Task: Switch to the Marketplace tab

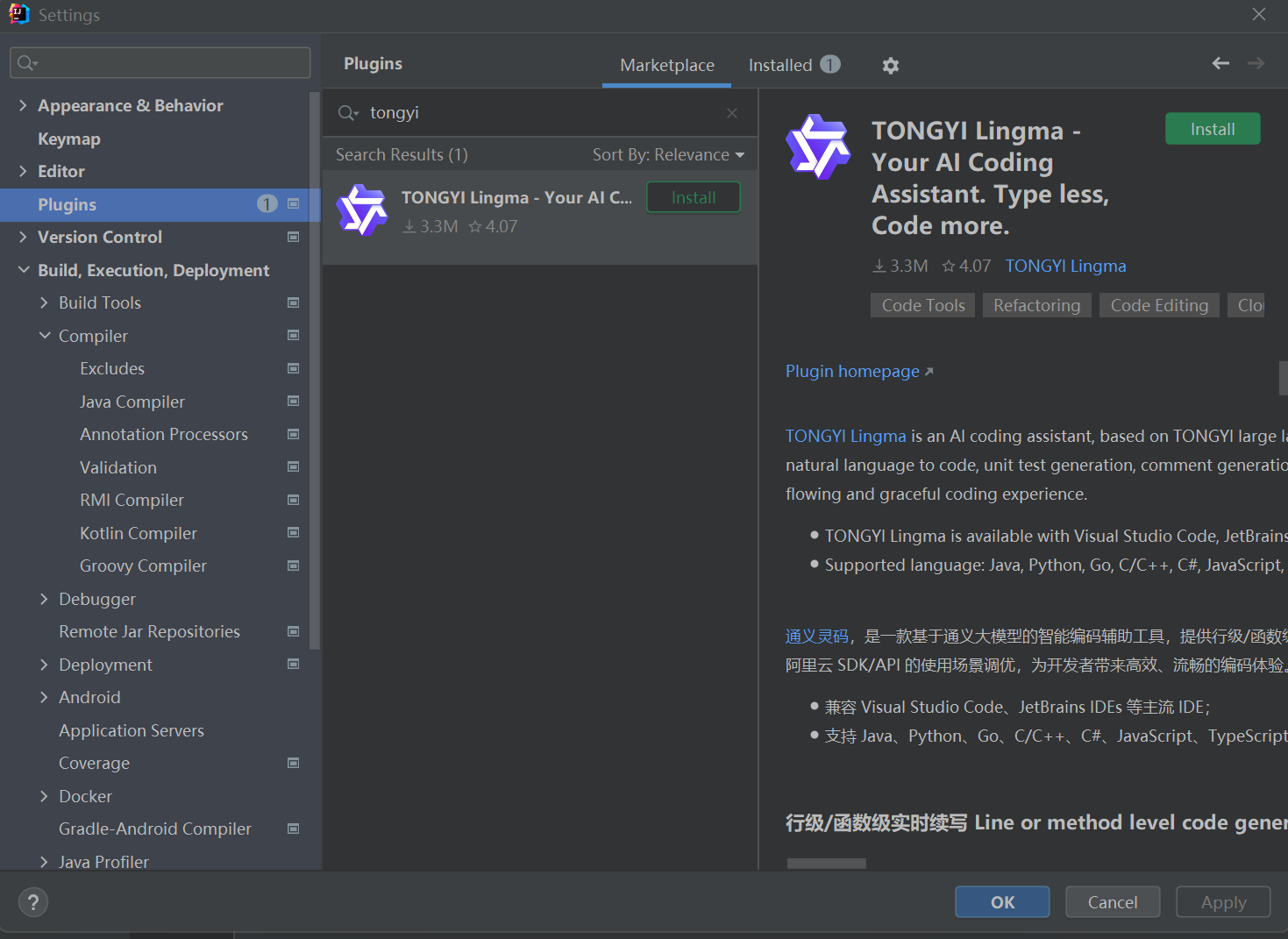Action: coord(667,66)
